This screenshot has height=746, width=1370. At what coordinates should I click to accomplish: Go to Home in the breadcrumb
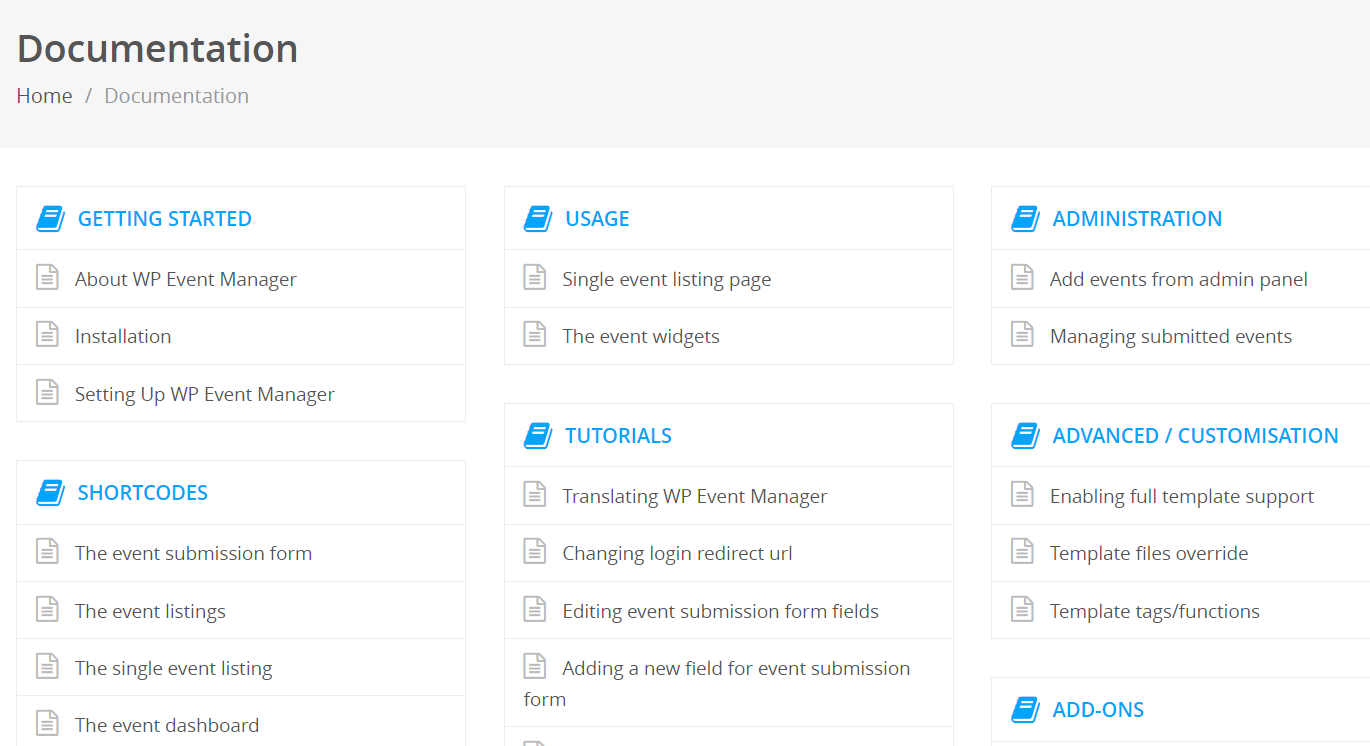(x=44, y=96)
